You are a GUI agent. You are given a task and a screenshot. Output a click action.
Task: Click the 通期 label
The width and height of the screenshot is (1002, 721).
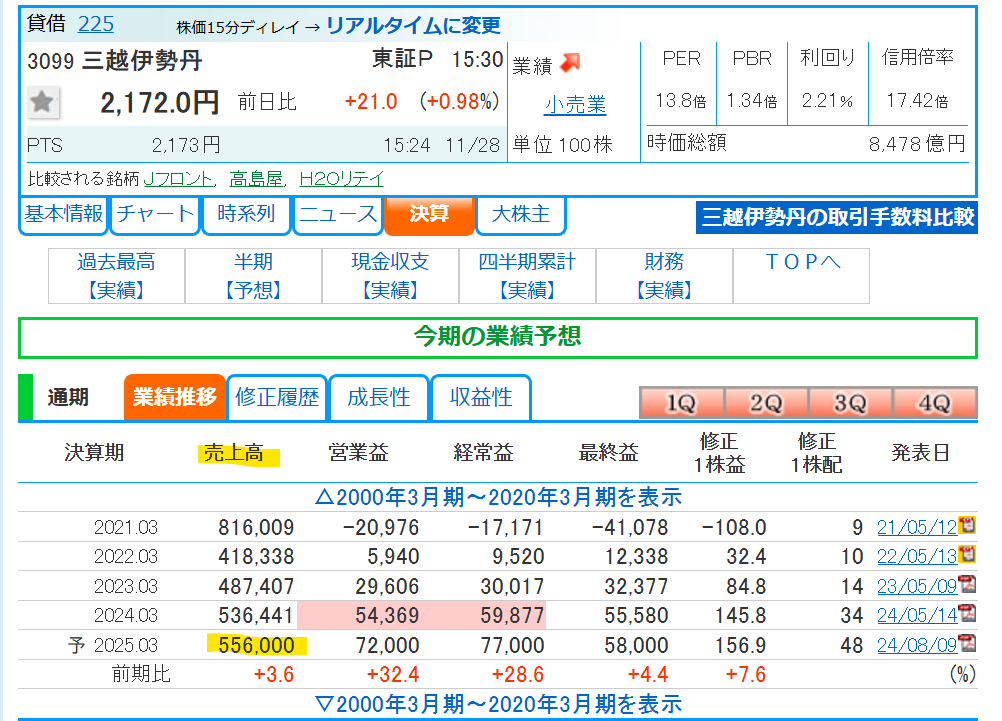(68, 398)
